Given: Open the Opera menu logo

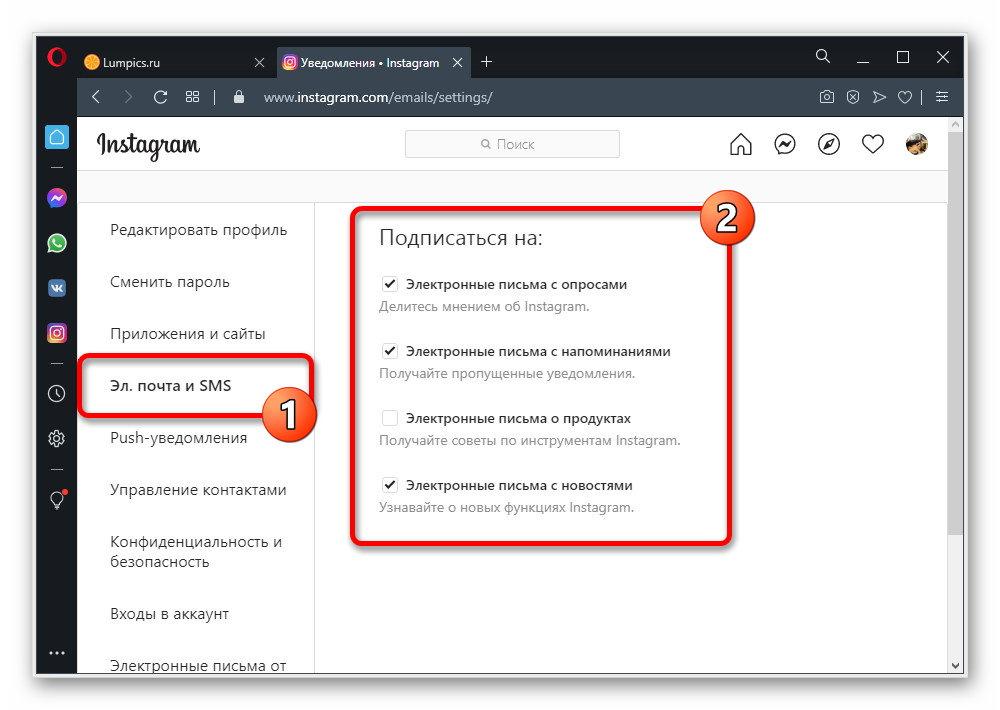Looking at the screenshot, I should (57, 57).
